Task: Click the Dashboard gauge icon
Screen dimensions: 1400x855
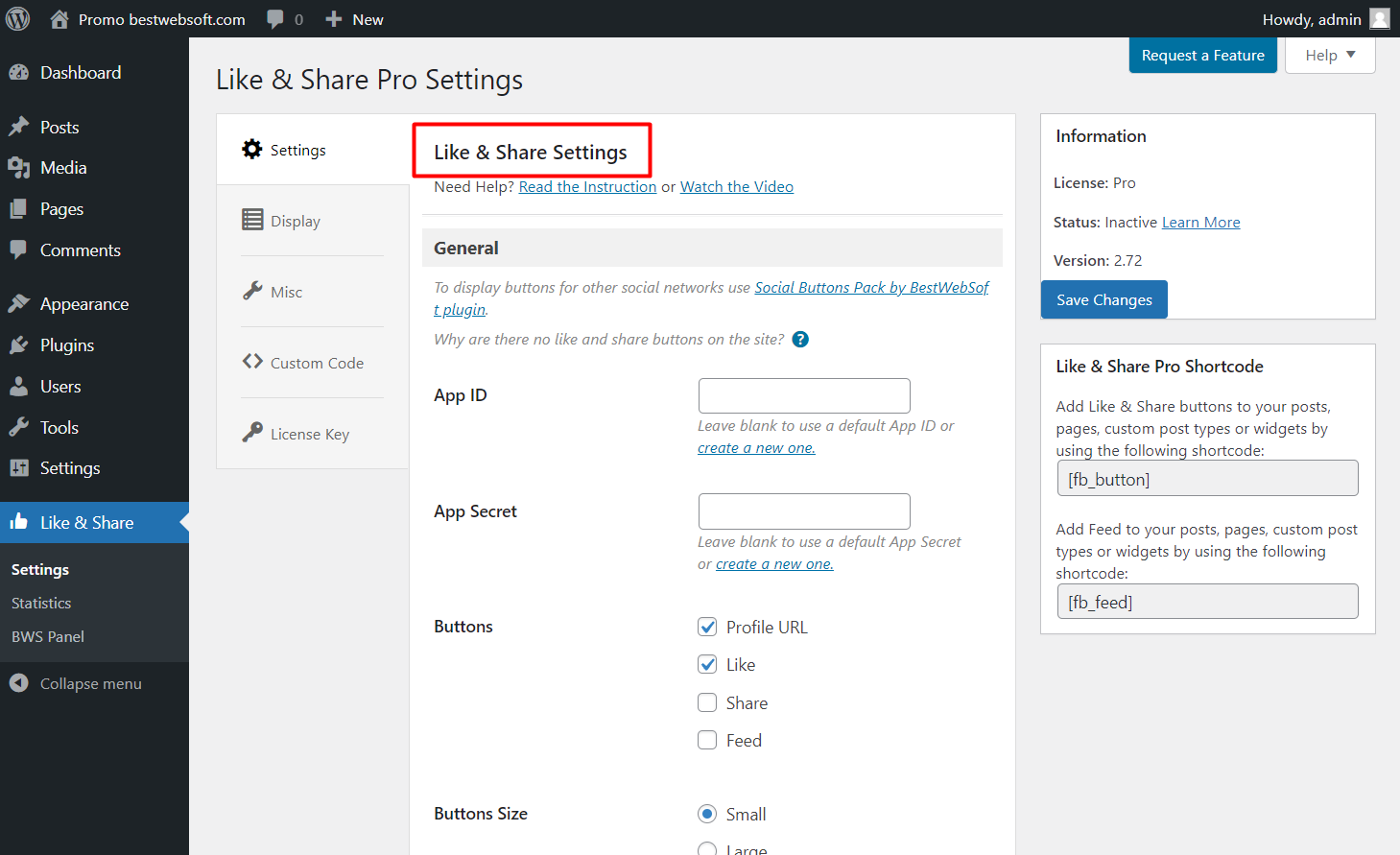Action: point(18,73)
